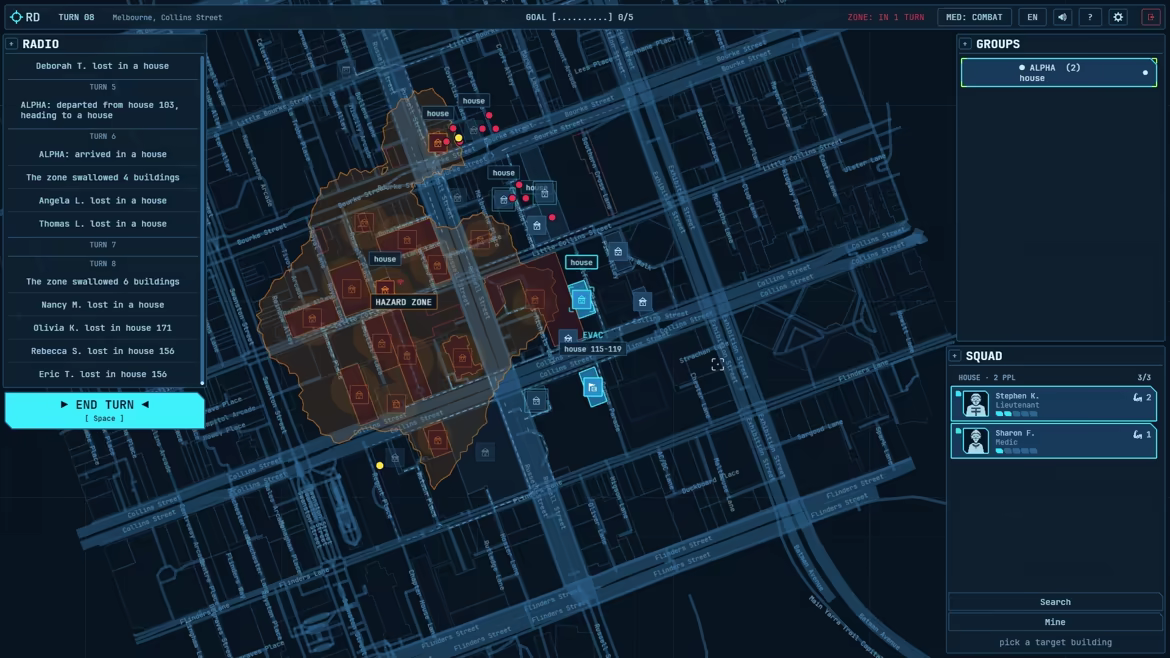1170x658 pixels.
Task: Click the house label above HAZARD ZONE
Action: pyautogui.click(x=385, y=259)
